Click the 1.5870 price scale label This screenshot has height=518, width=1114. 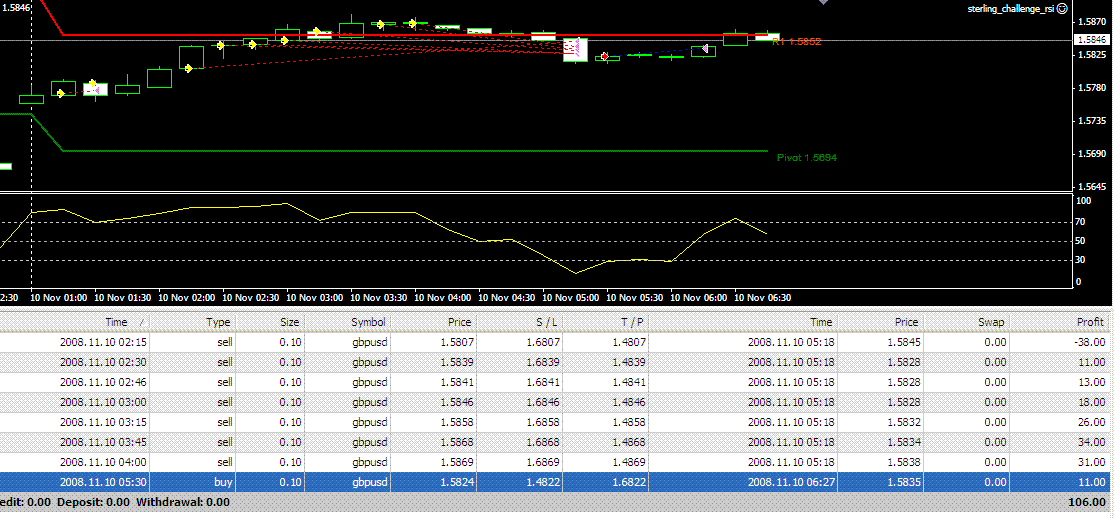tap(1091, 22)
